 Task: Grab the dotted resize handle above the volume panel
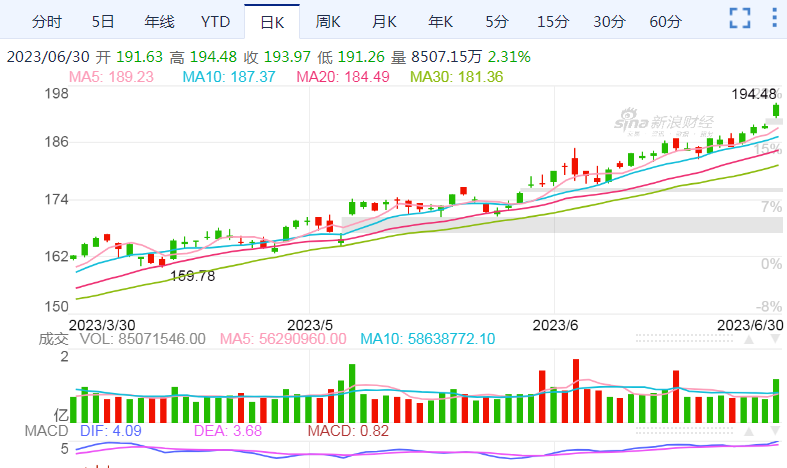(x=685, y=338)
